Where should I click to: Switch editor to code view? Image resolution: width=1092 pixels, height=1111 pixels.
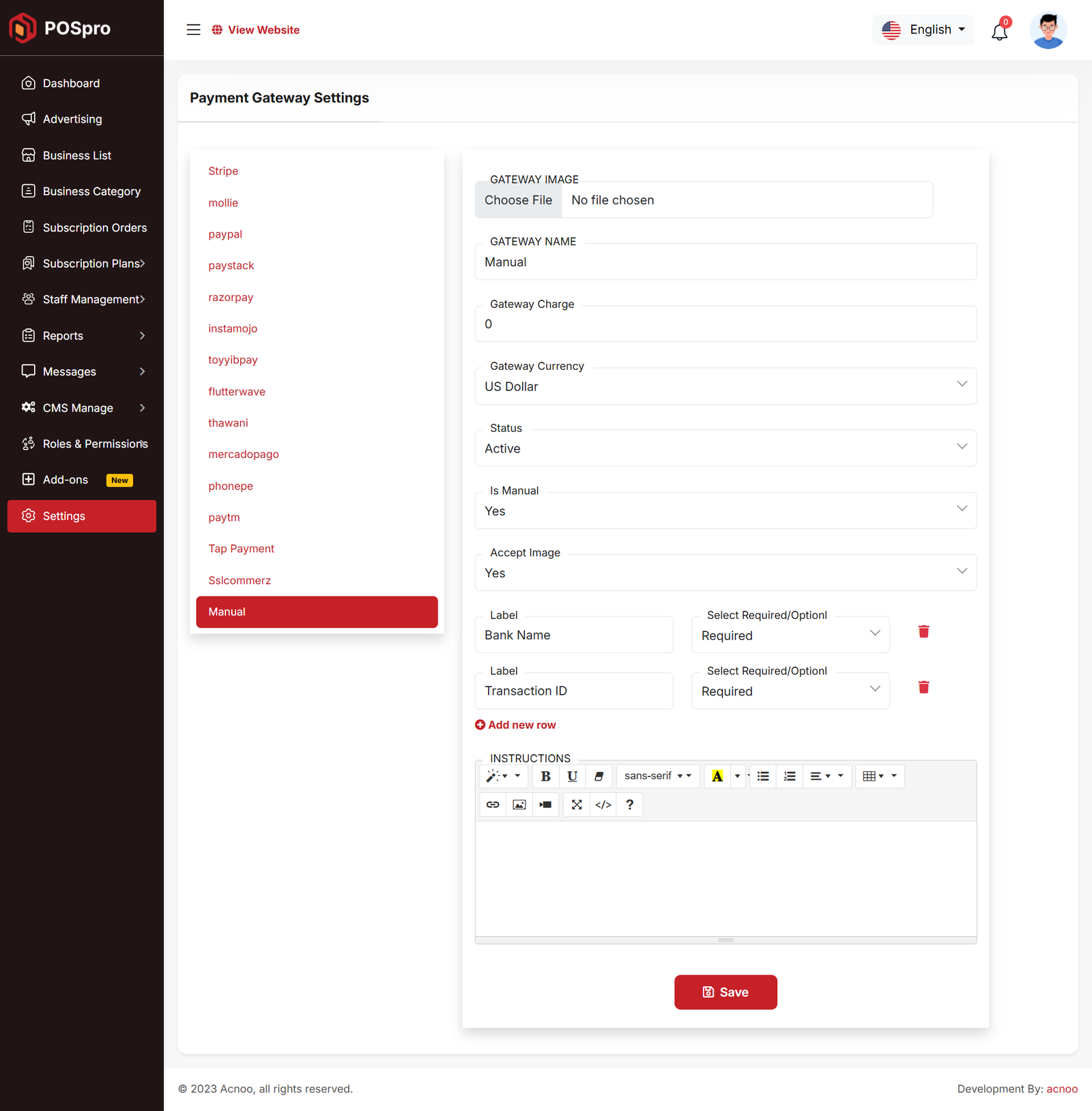click(603, 805)
